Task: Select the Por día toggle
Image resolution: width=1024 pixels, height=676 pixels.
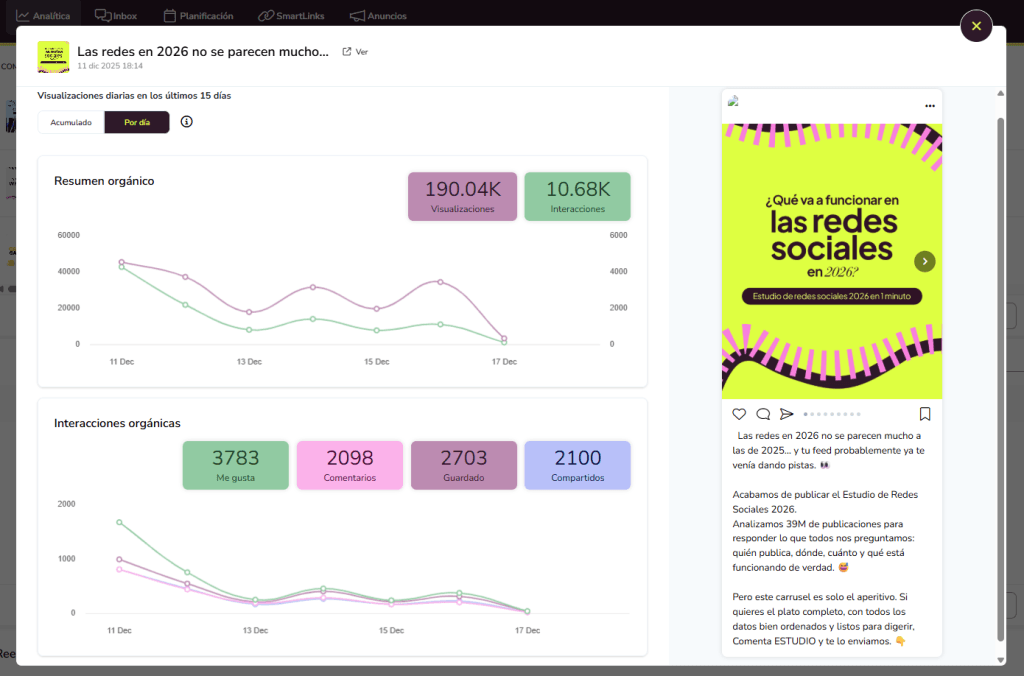Action: click(137, 122)
